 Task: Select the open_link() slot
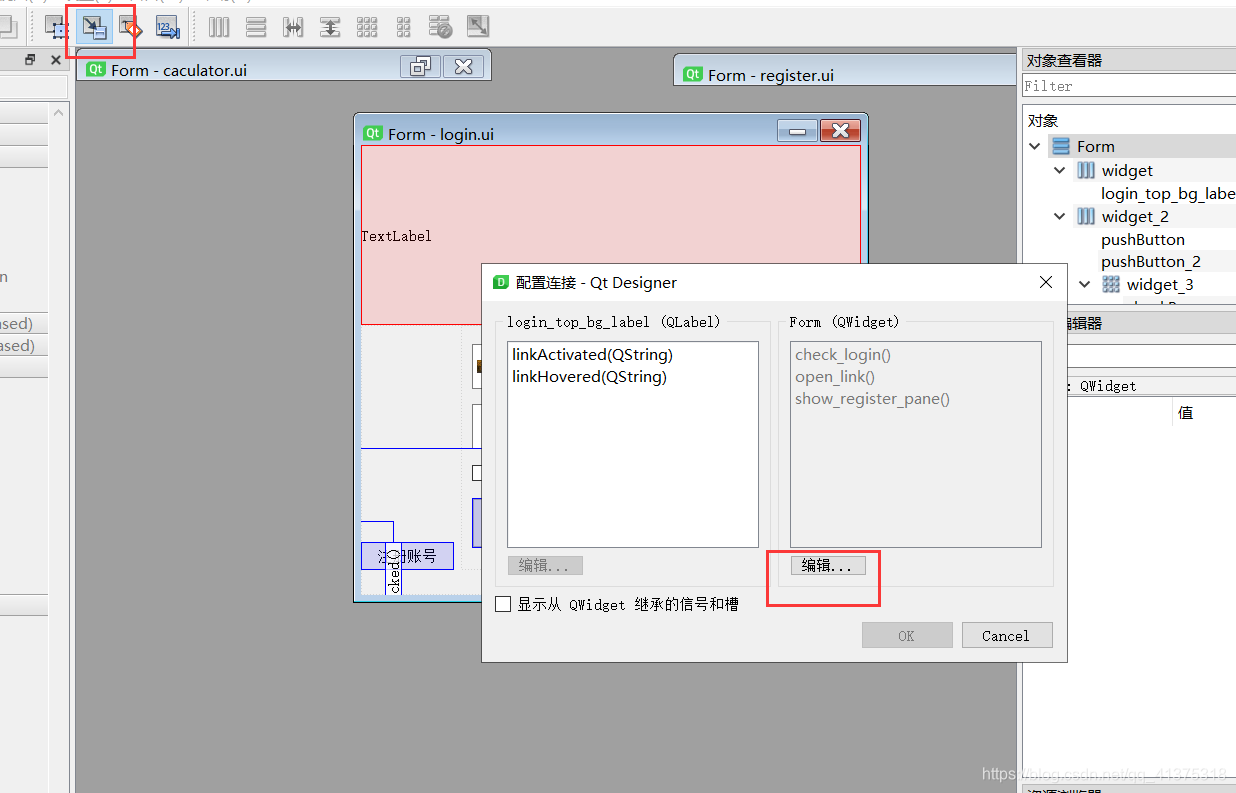(835, 376)
